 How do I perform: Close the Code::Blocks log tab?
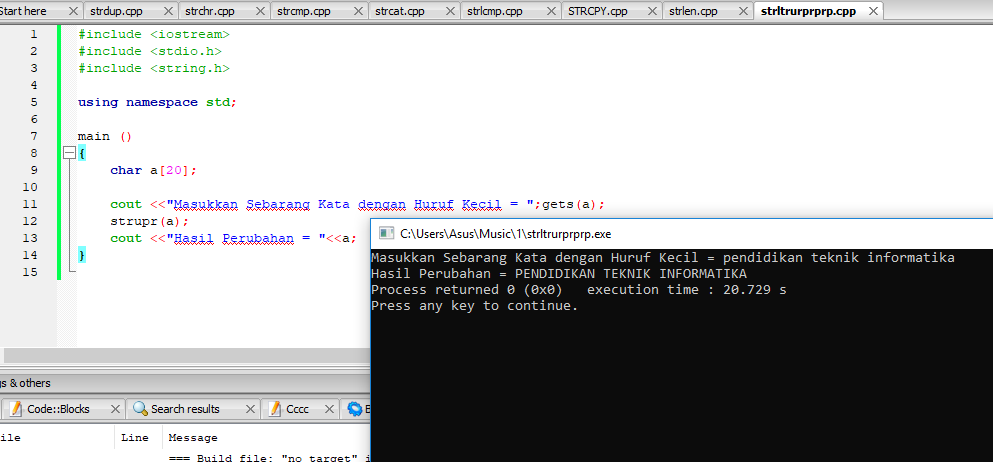(x=115, y=409)
